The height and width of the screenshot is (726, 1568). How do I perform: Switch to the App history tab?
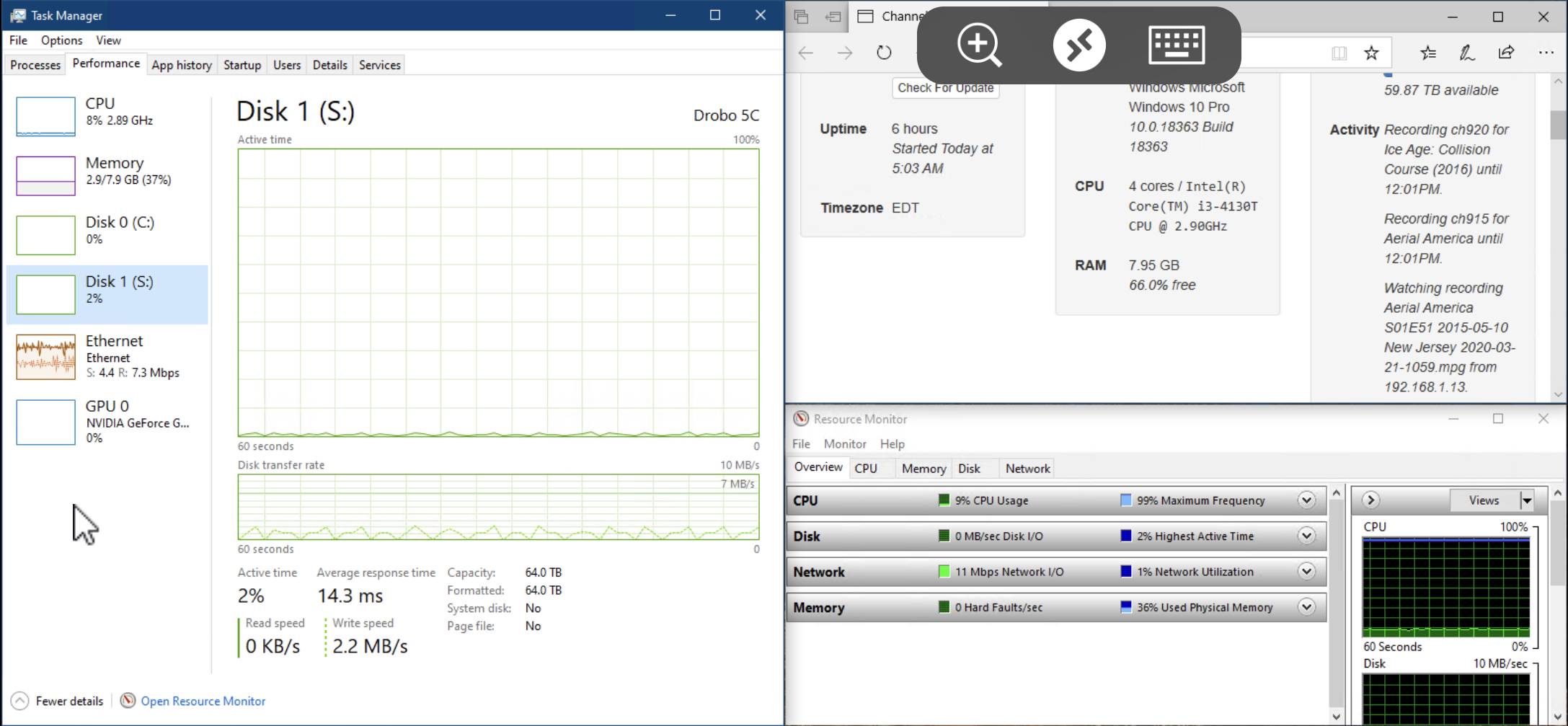[182, 65]
